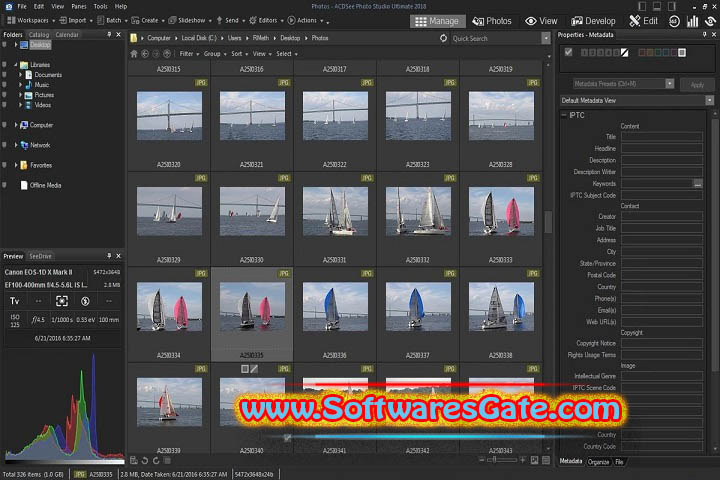Open the File menu
The width and height of the screenshot is (720, 480).
click(x=22, y=6)
